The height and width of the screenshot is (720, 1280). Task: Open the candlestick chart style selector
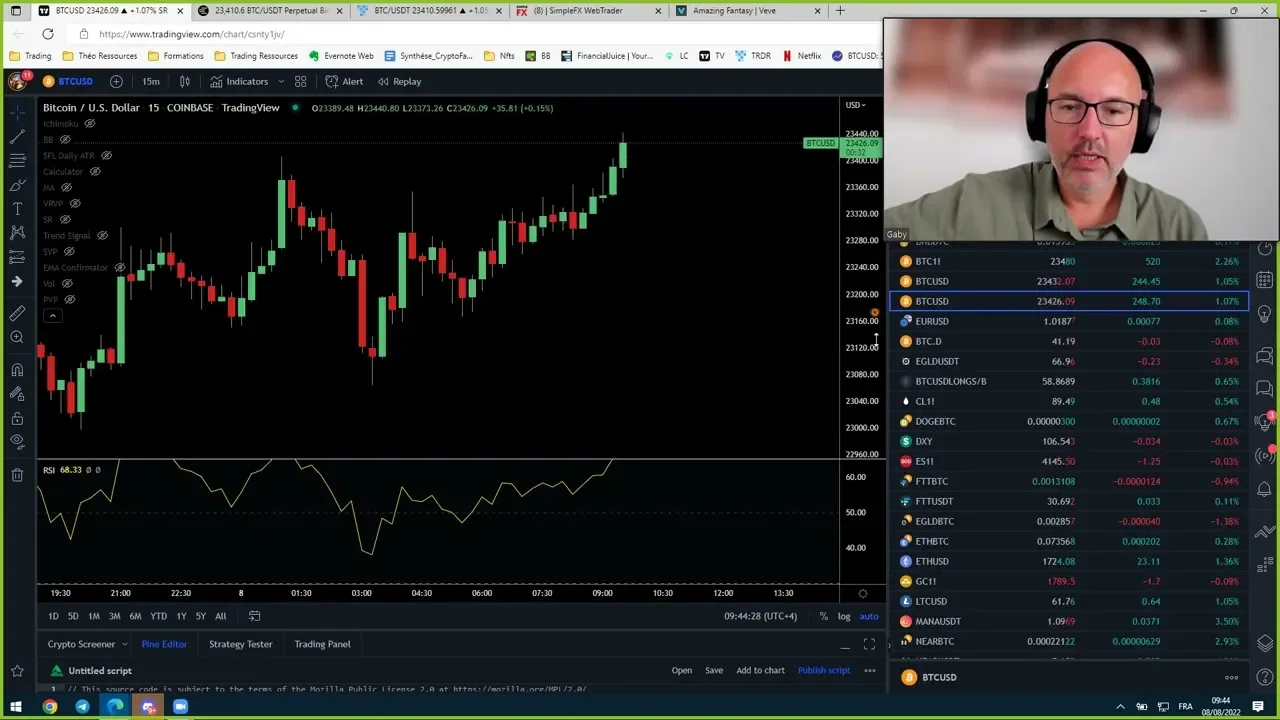tap(184, 81)
